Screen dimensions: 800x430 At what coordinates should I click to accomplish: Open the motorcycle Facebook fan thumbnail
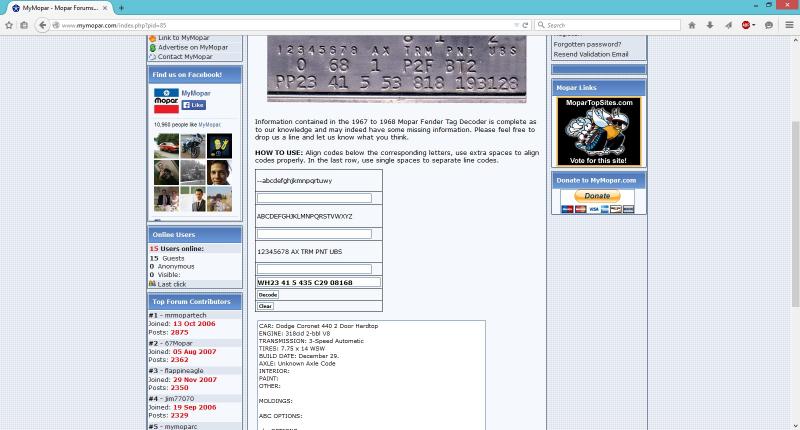tap(193, 146)
